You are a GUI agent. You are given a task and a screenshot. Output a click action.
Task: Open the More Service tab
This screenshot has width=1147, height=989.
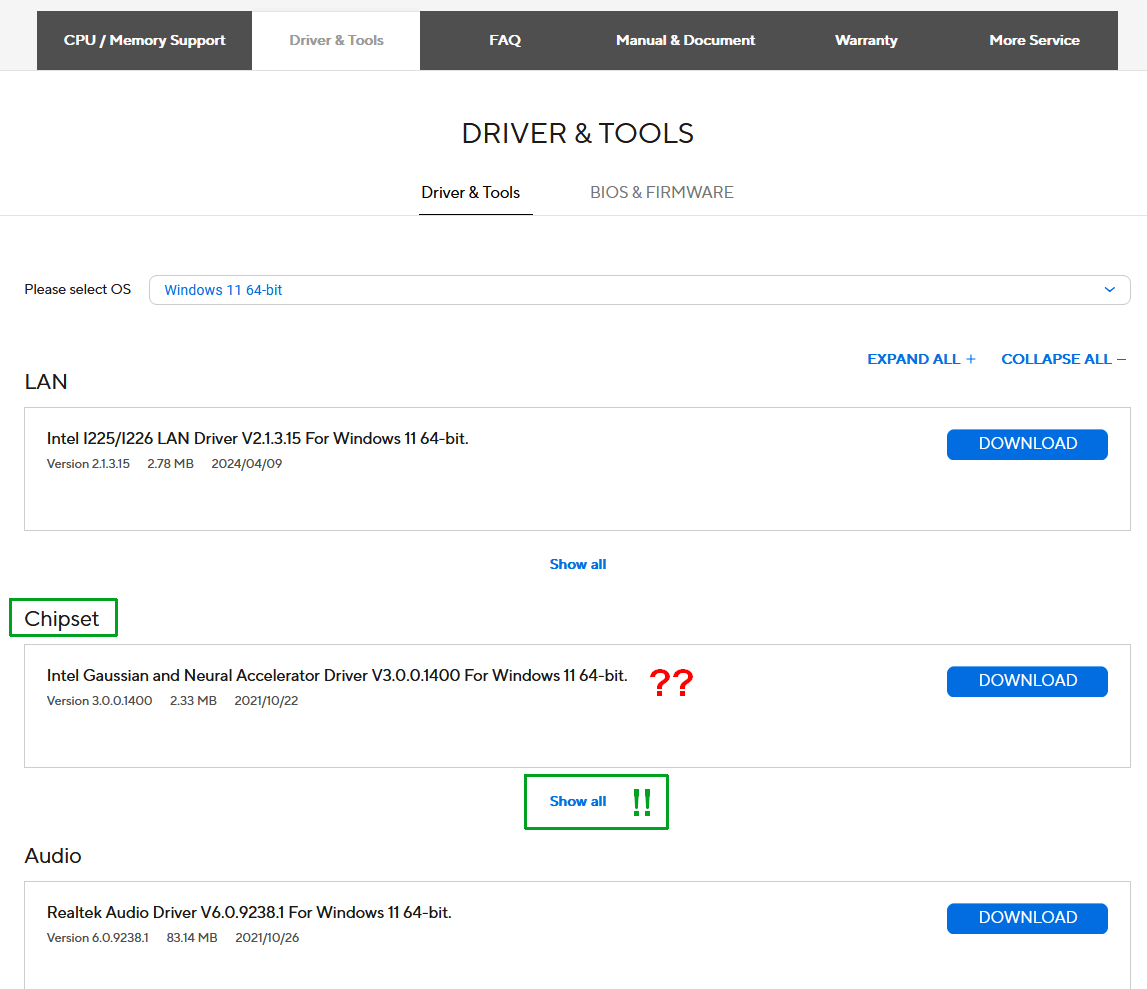[1034, 40]
